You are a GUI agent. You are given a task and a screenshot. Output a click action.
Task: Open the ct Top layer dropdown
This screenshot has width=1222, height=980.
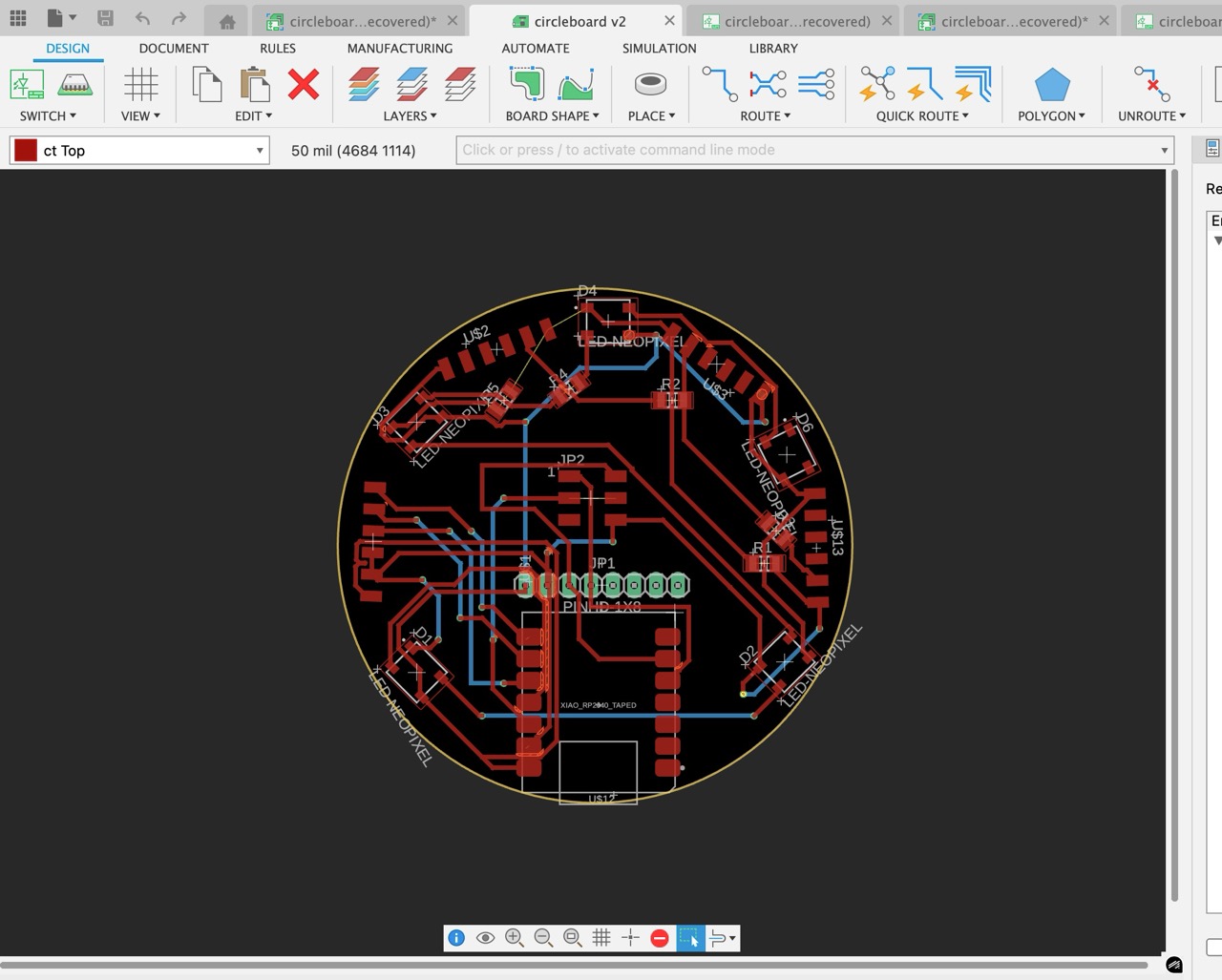pyautogui.click(x=259, y=150)
